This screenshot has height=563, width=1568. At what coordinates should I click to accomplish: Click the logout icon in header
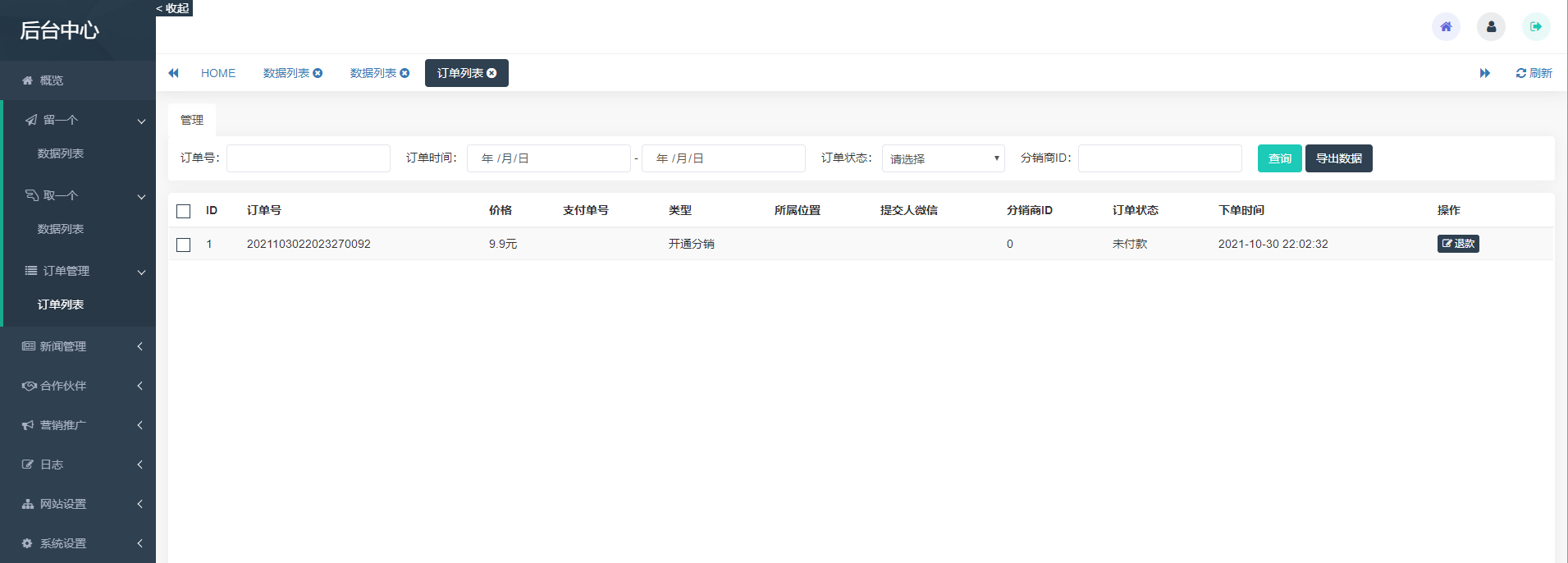click(x=1536, y=27)
